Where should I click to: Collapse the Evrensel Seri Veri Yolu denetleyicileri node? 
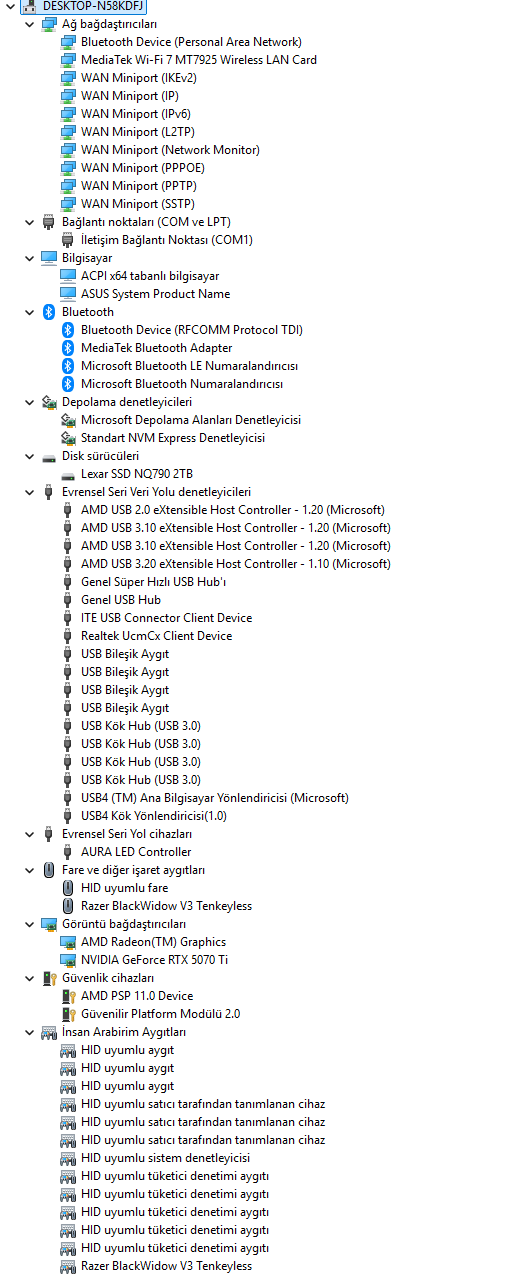(29, 492)
